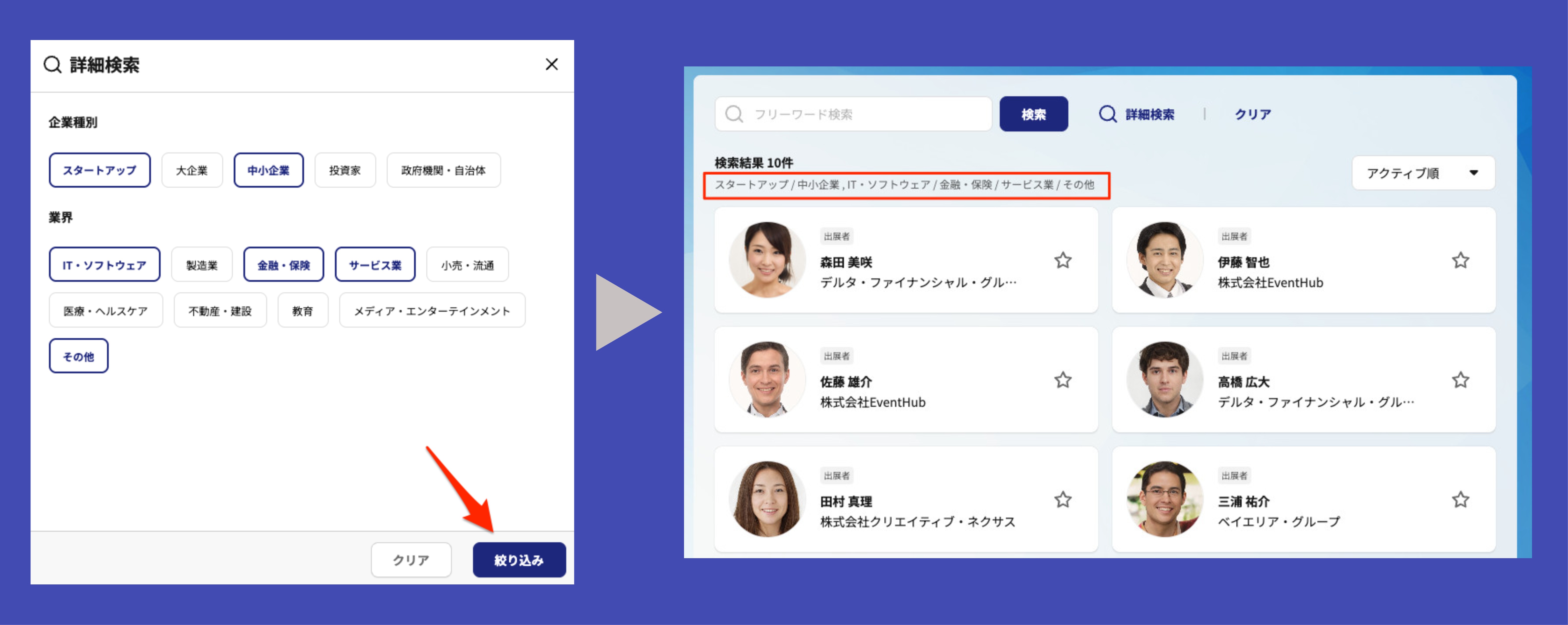1568x625 pixels.
Task: Click the クリア link beside 詳細検索
Action: [x=1253, y=114]
